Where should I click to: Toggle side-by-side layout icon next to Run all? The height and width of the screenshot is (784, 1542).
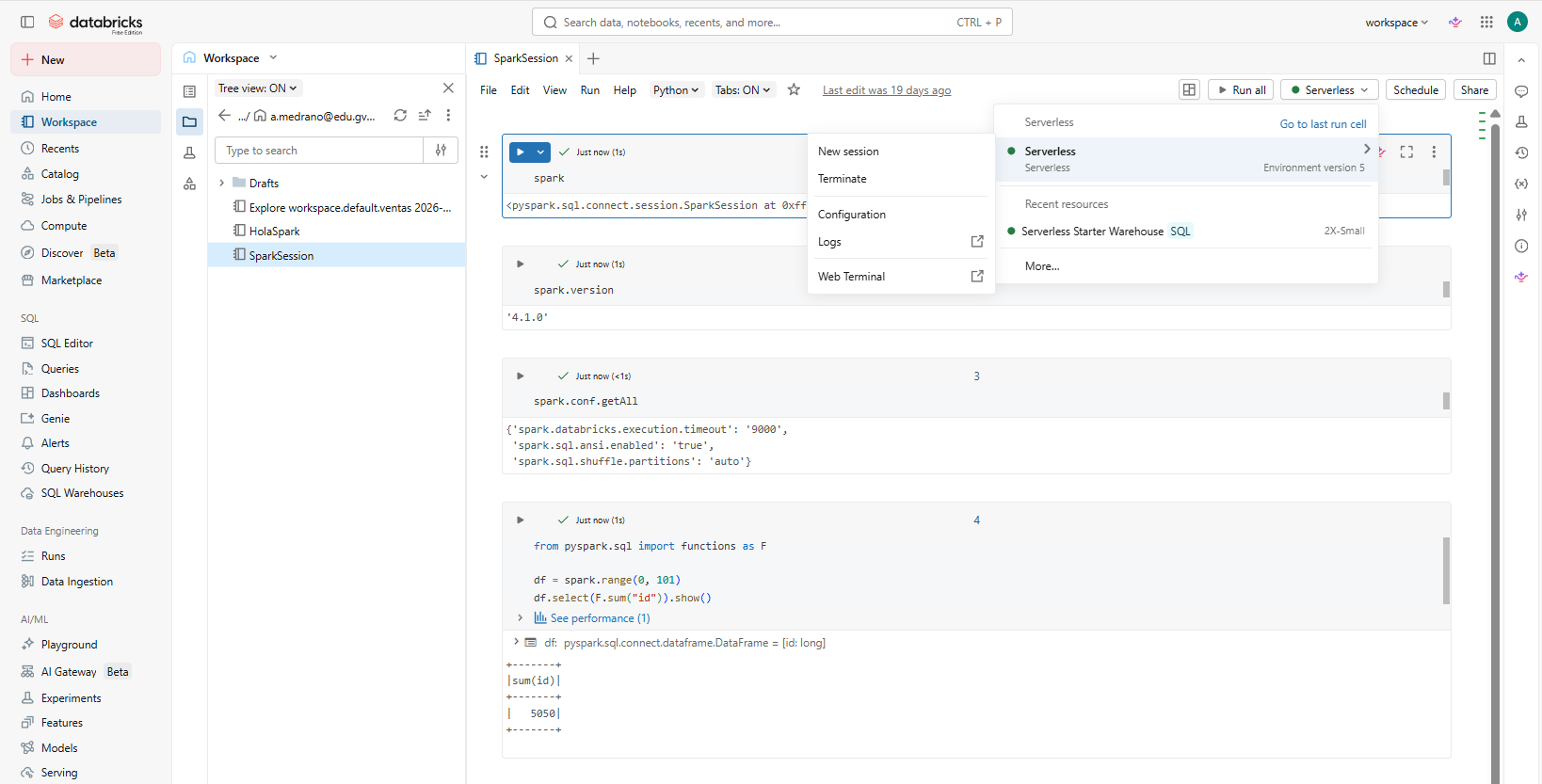tap(1189, 89)
